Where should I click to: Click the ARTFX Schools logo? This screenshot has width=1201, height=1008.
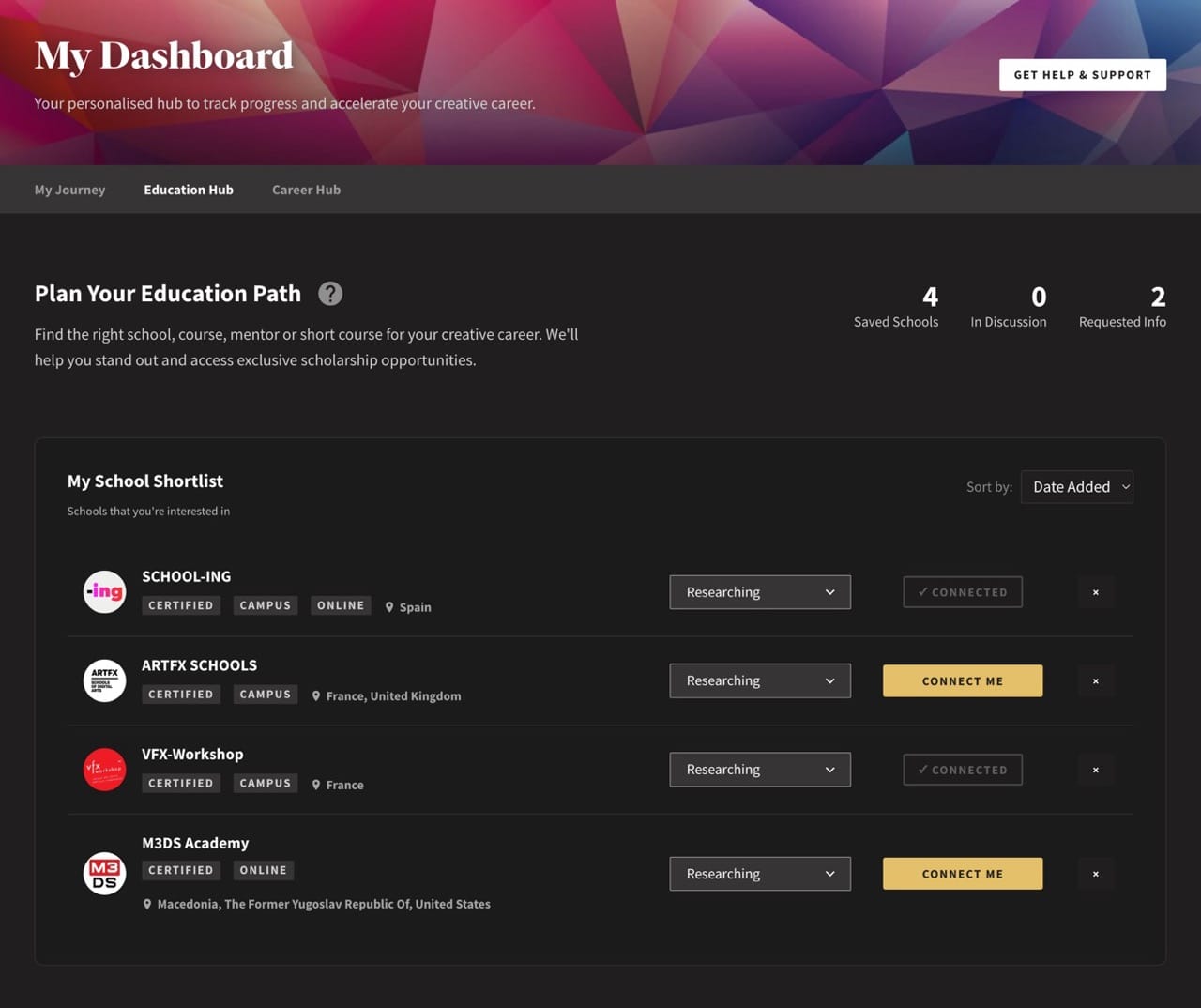pos(104,680)
